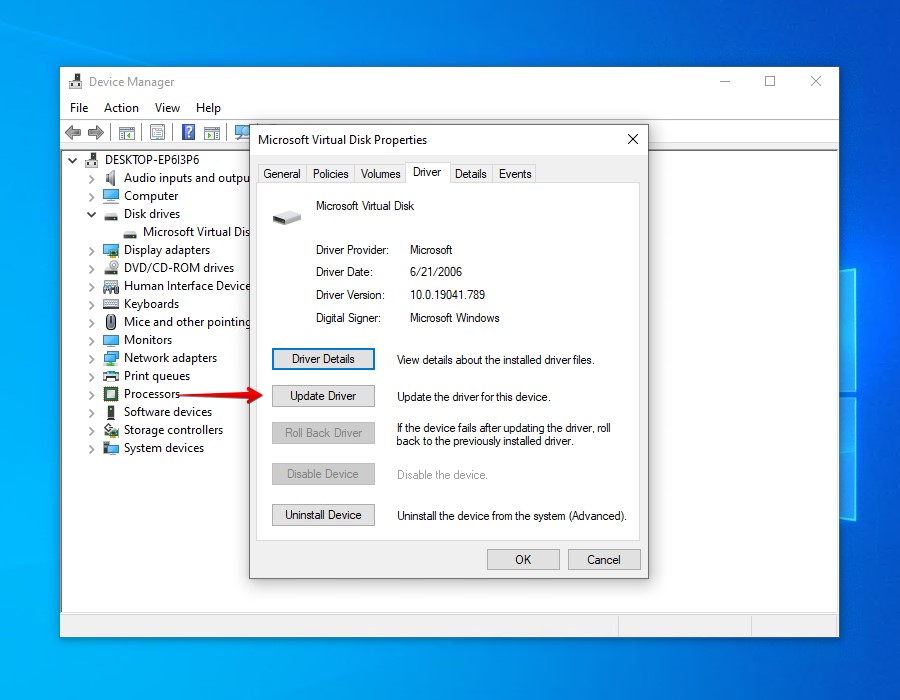This screenshot has height=700, width=900.
Task: Click the Back arrow in Device Manager toolbar
Action: coord(73,133)
